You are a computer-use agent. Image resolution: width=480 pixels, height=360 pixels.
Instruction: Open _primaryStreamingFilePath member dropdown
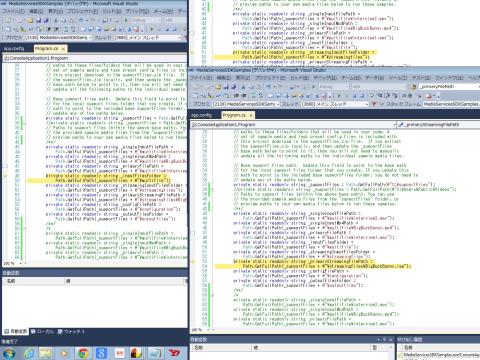click(x=439, y=125)
